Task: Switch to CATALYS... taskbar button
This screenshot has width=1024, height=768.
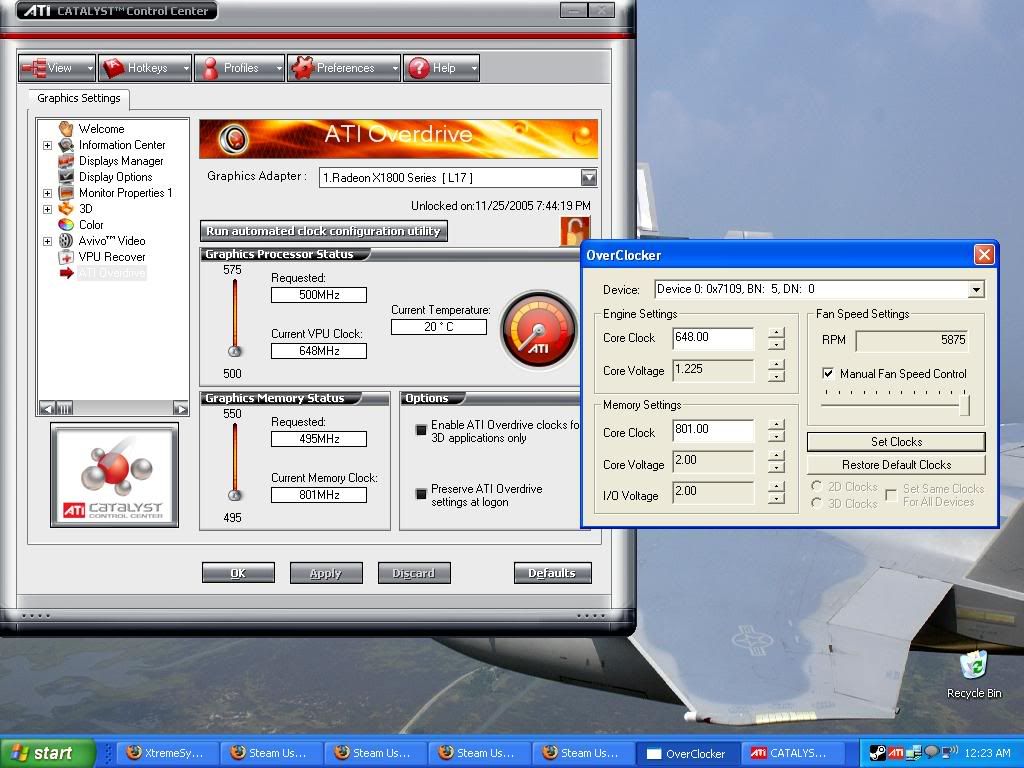Action: tap(792, 753)
